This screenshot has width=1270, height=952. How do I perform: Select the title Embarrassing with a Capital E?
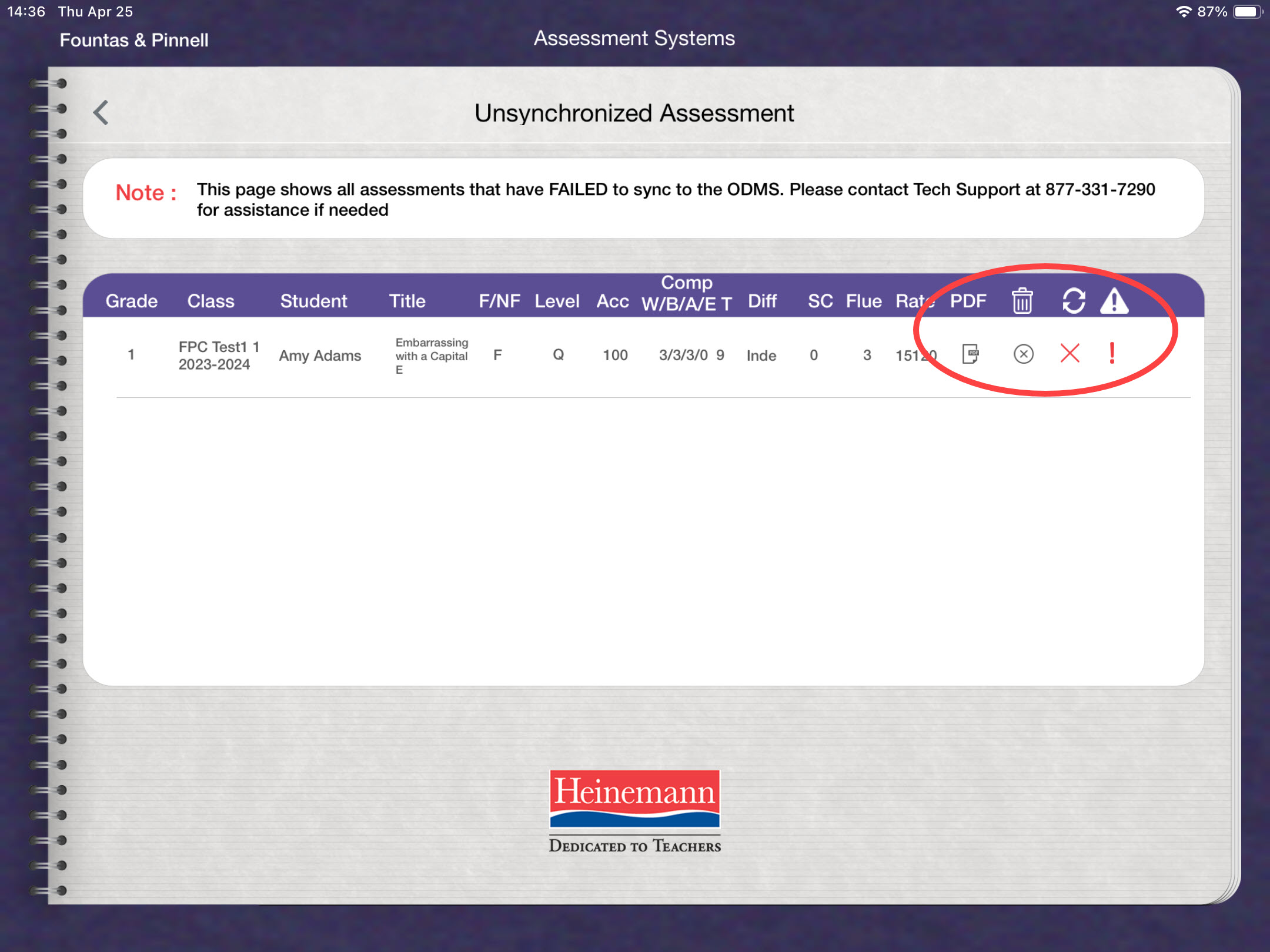point(432,355)
